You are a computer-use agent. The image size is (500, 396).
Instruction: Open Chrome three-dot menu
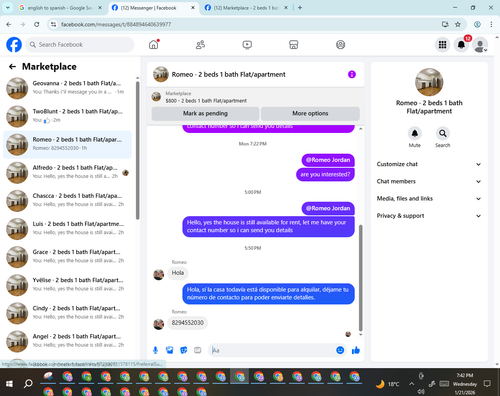click(491, 24)
